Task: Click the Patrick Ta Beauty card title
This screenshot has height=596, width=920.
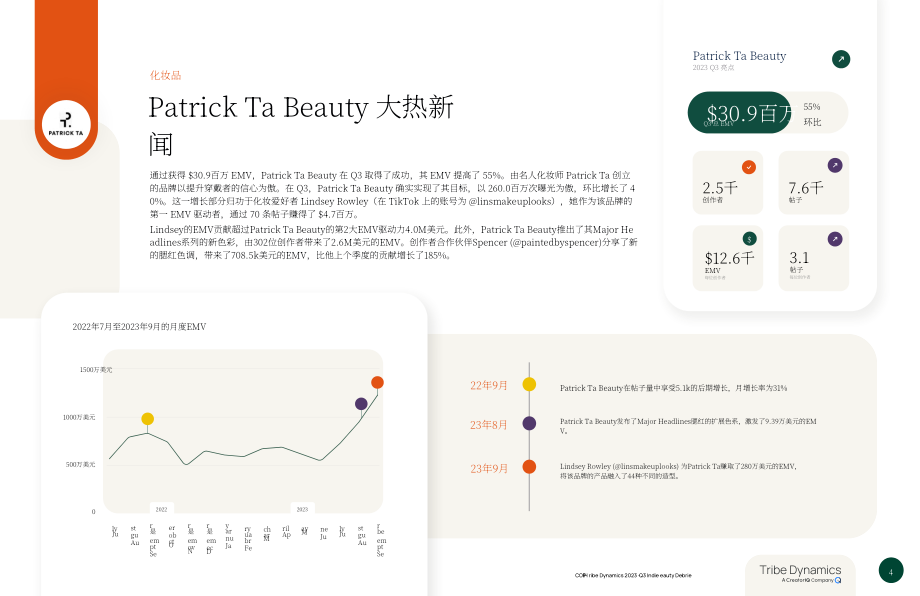Action: (739, 56)
